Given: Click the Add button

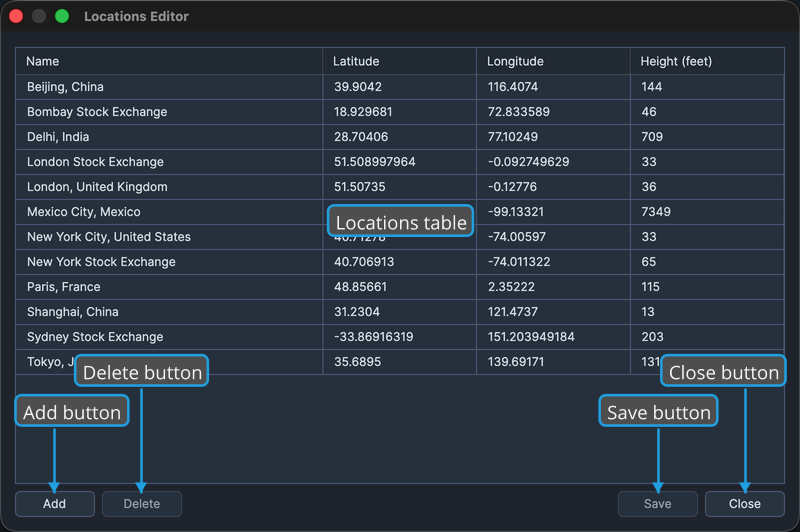Looking at the screenshot, I should (55, 504).
